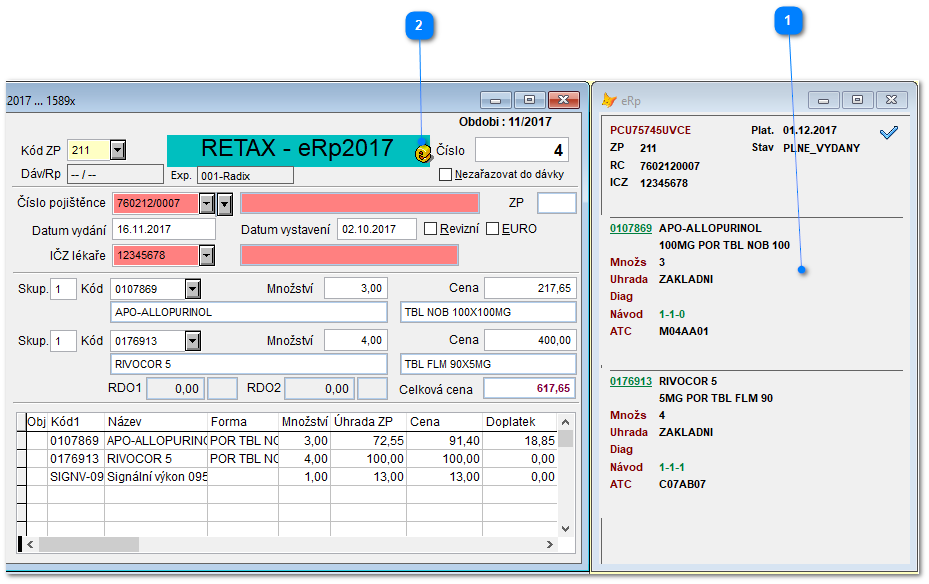Screen dimensions: 929x584
Task: Click the table's vertical scrollbar down arrow
Action: coord(565,529)
